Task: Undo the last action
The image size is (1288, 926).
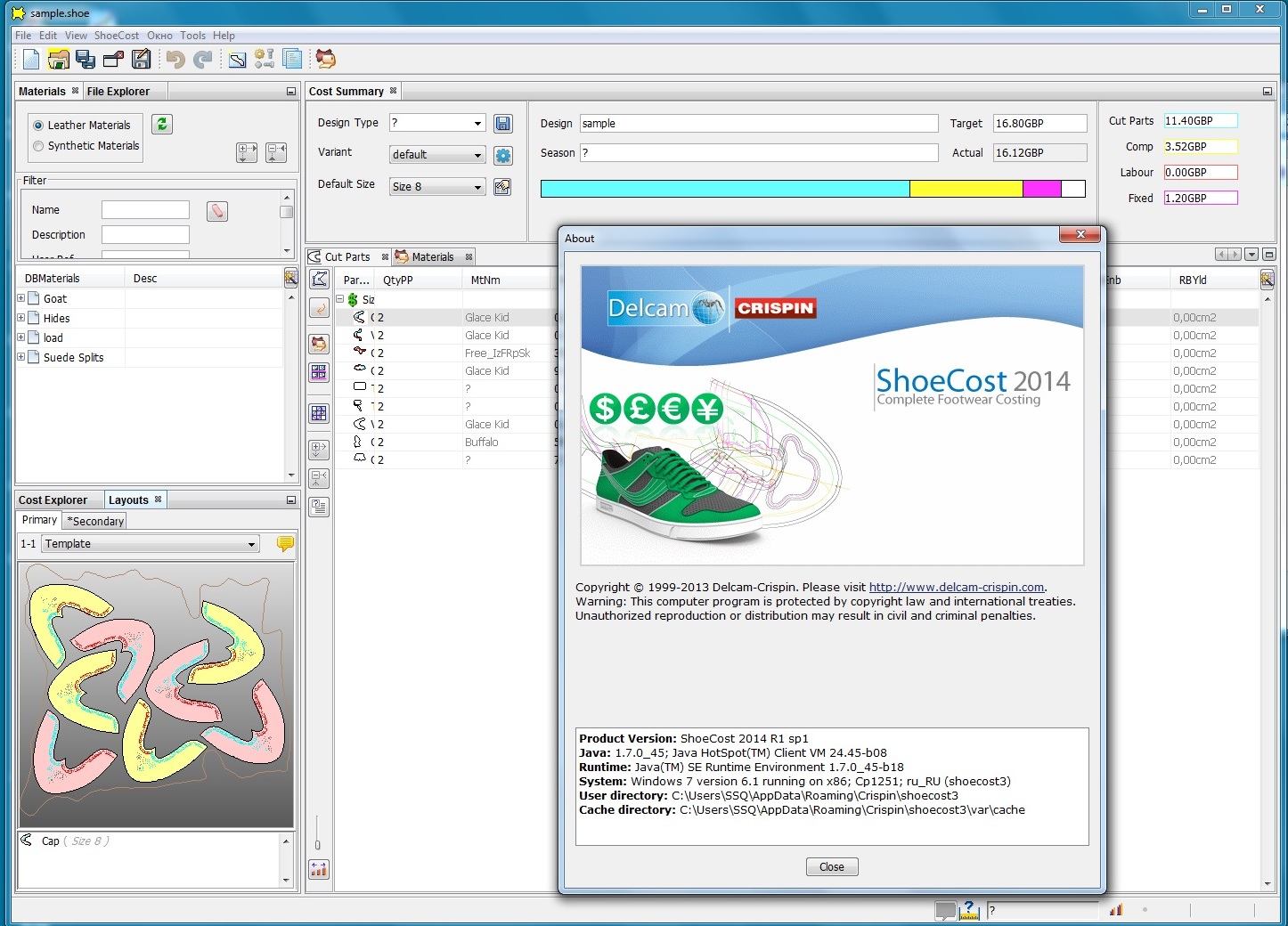Action: click(x=175, y=60)
